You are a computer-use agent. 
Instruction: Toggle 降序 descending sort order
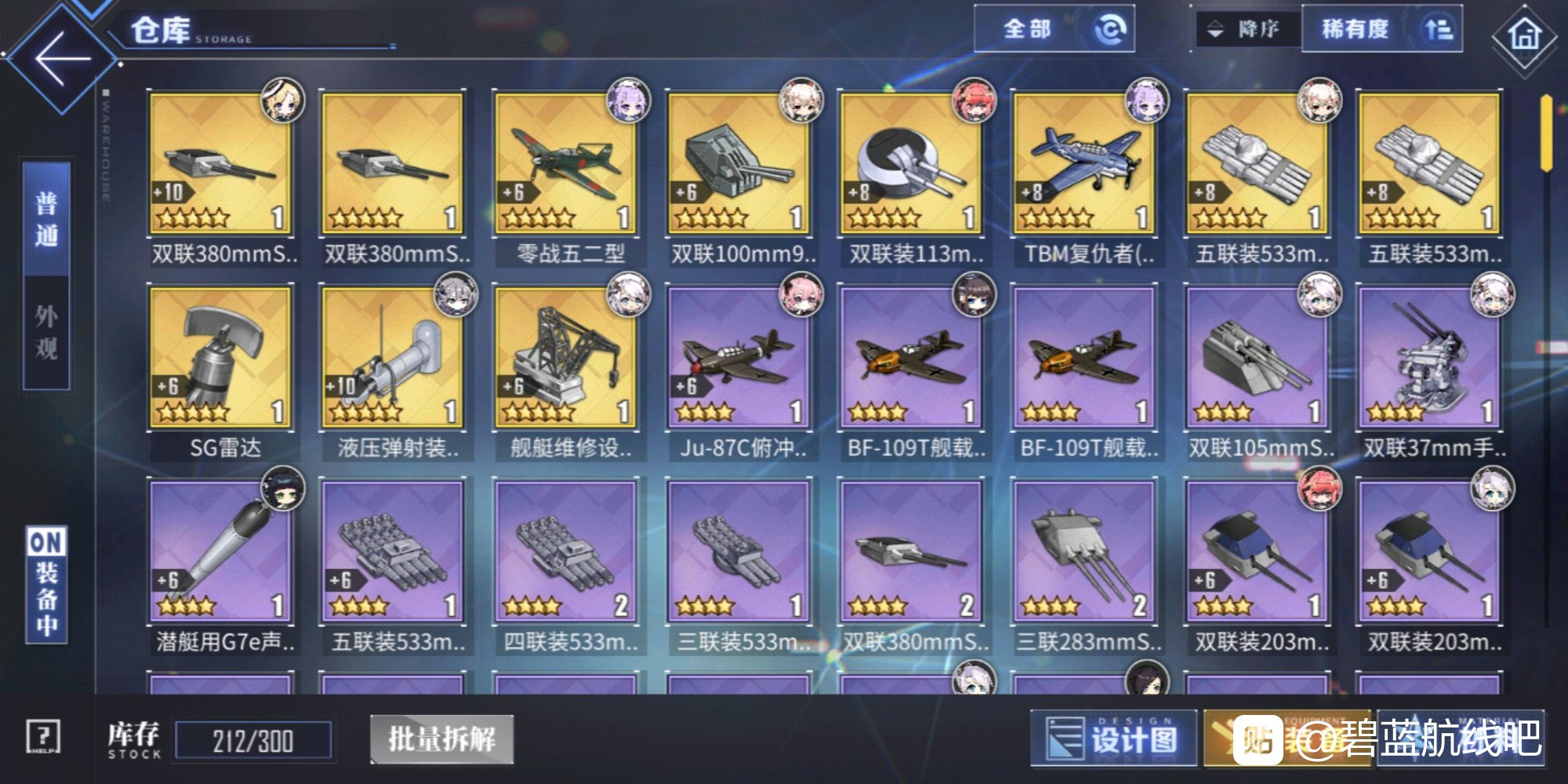click(x=1247, y=30)
